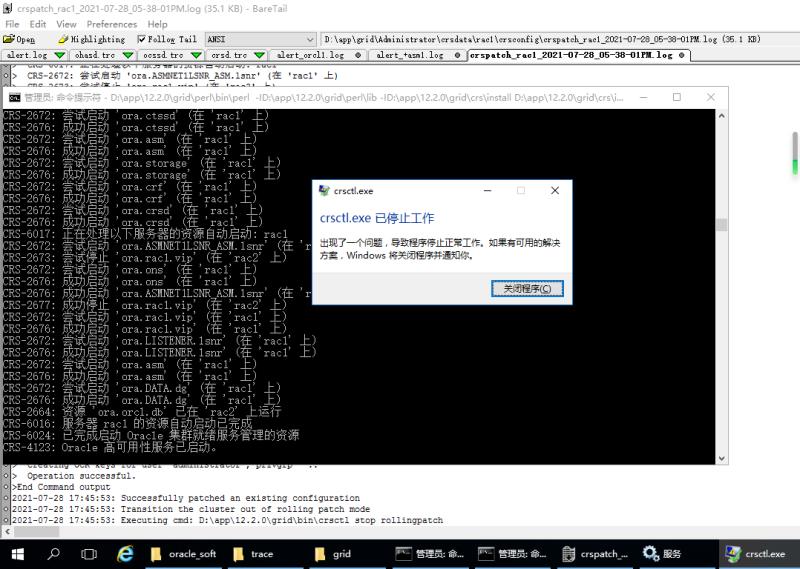This screenshot has width=800, height=569.
Task: Switch to the ocssd.trc tab
Action: click(x=163, y=55)
